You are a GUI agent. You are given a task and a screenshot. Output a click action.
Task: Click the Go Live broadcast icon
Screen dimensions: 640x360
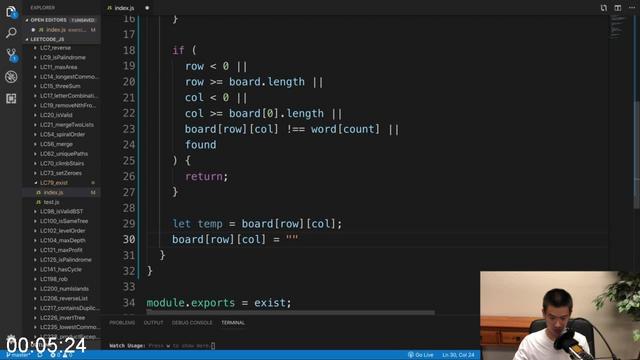click(x=411, y=355)
